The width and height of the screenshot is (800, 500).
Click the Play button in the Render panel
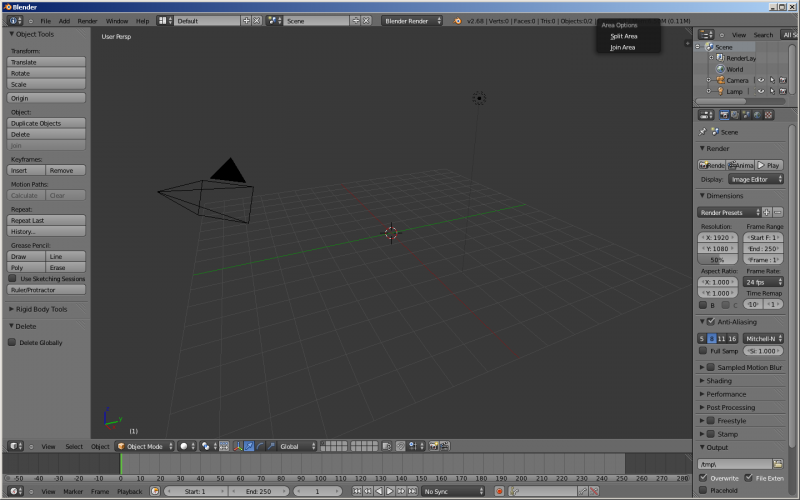click(x=769, y=165)
